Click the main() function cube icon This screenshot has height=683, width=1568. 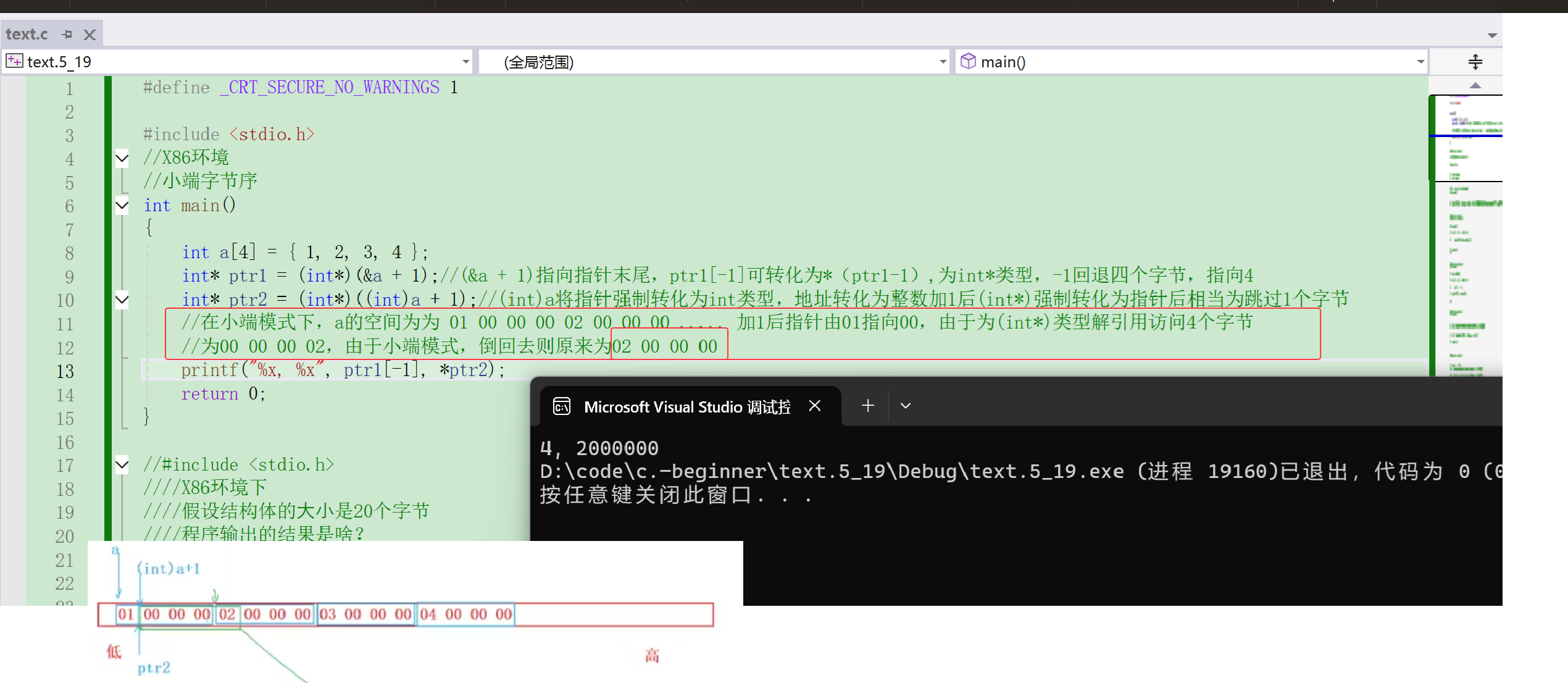(968, 61)
